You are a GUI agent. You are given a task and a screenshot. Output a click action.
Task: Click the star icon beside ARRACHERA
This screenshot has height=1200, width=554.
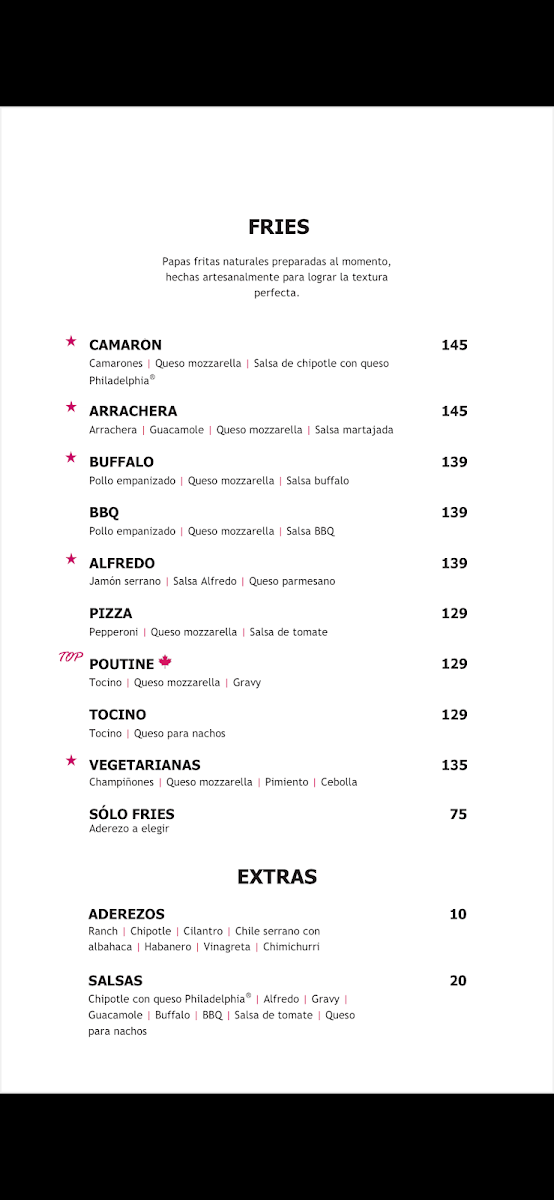coord(71,407)
